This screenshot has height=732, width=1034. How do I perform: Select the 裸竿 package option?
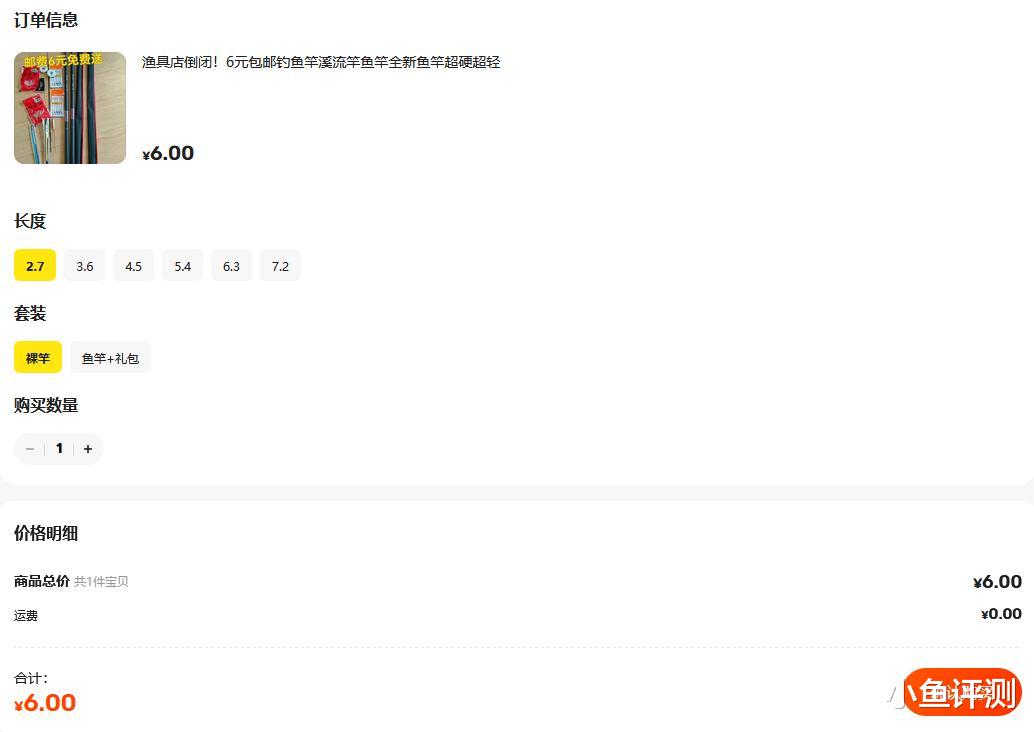point(38,357)
